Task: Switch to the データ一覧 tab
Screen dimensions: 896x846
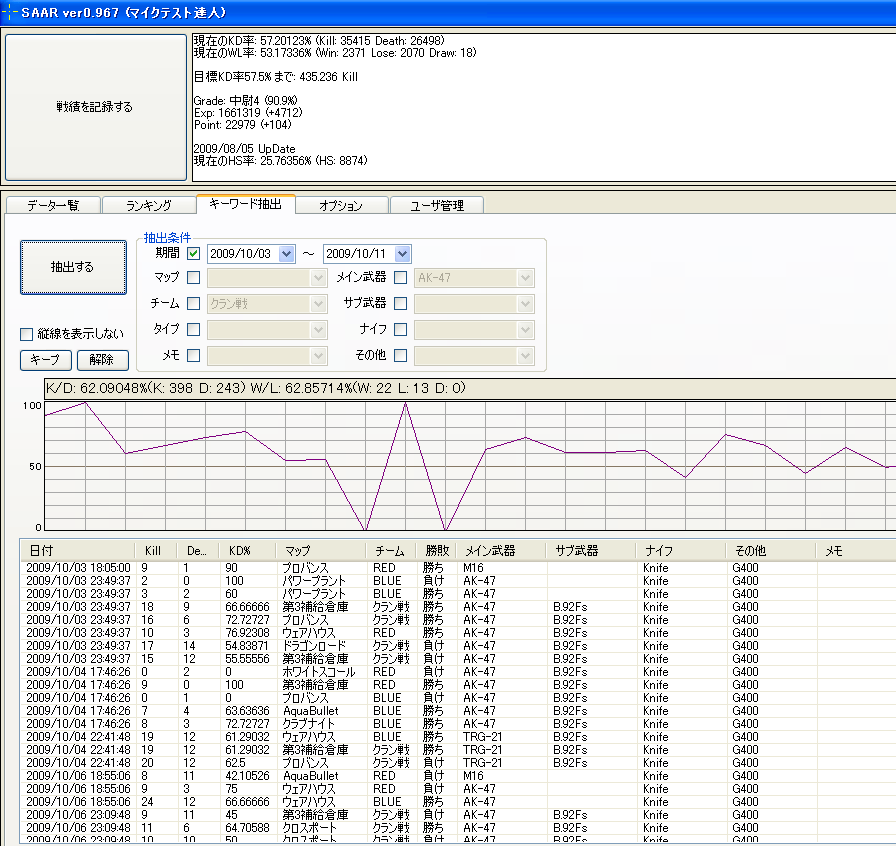Action: click(x=52, y=205)
